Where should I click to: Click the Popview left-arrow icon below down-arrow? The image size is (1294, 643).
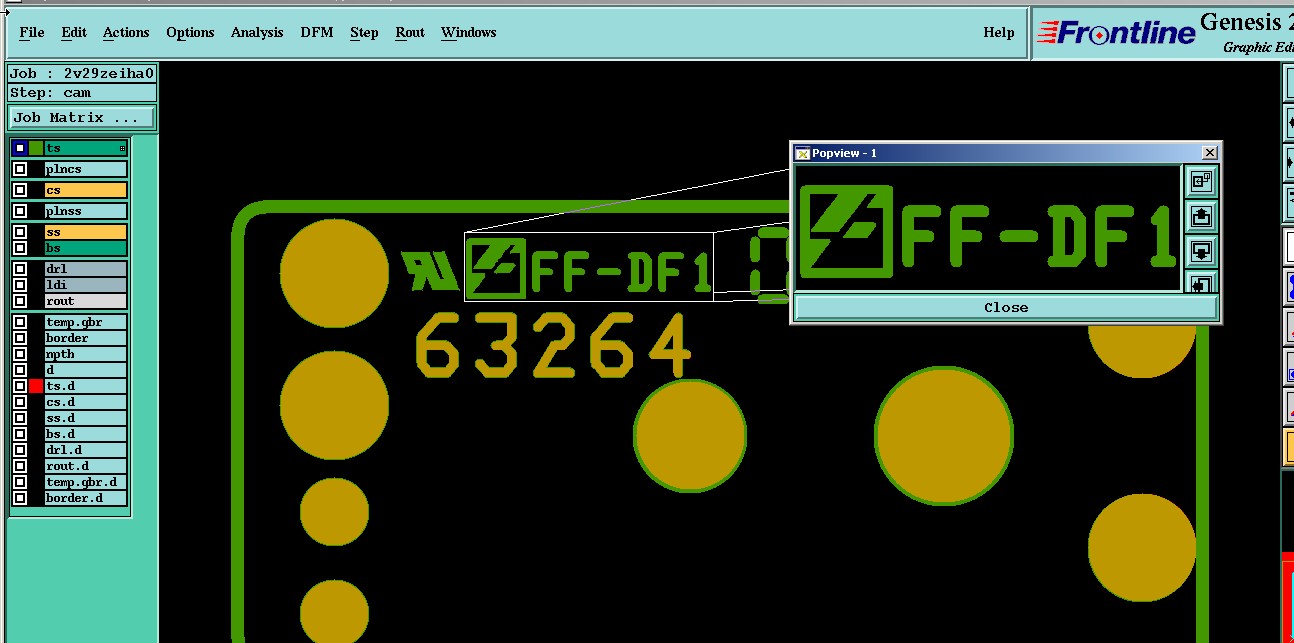pos(1201,281)
